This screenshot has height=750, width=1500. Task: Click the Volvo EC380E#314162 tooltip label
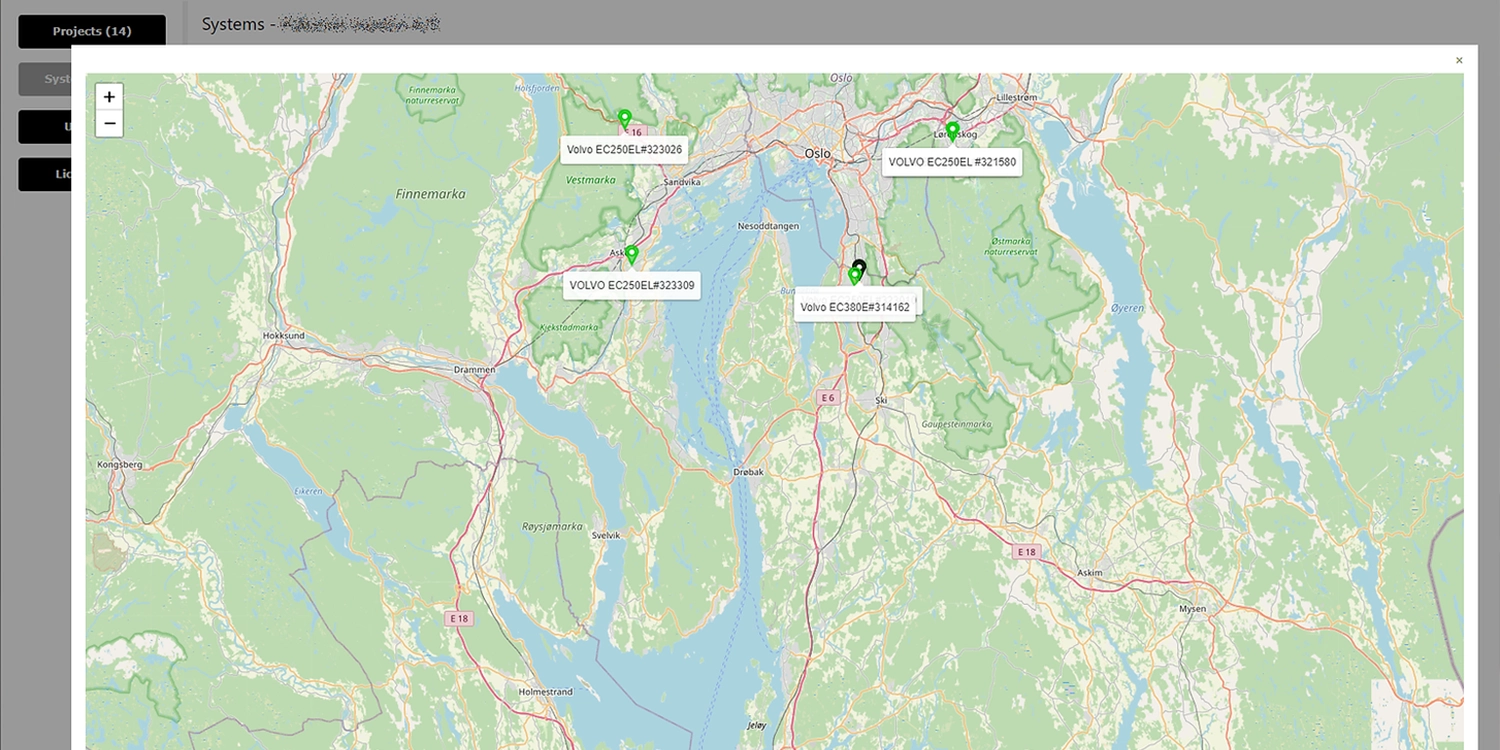click(x=855, y=307)
